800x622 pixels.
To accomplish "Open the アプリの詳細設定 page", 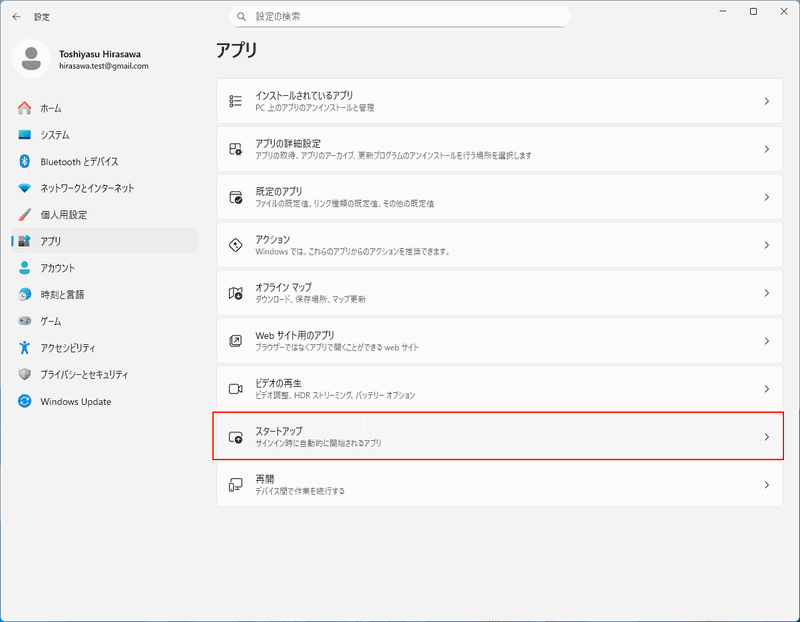I will click(500, 149).
